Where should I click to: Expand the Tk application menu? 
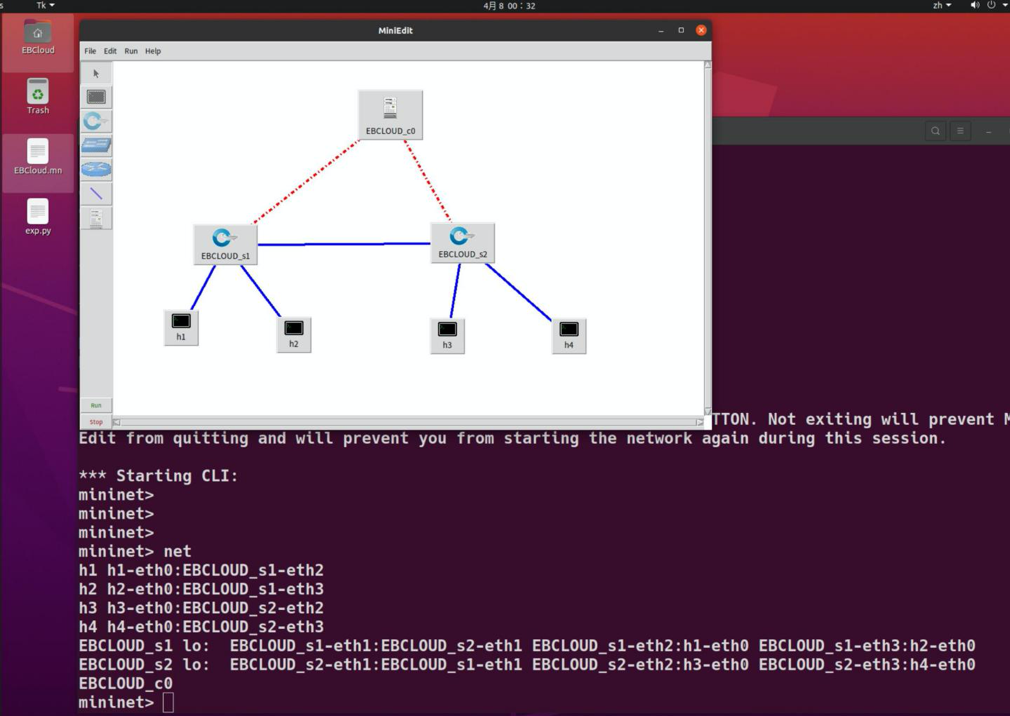45,6
